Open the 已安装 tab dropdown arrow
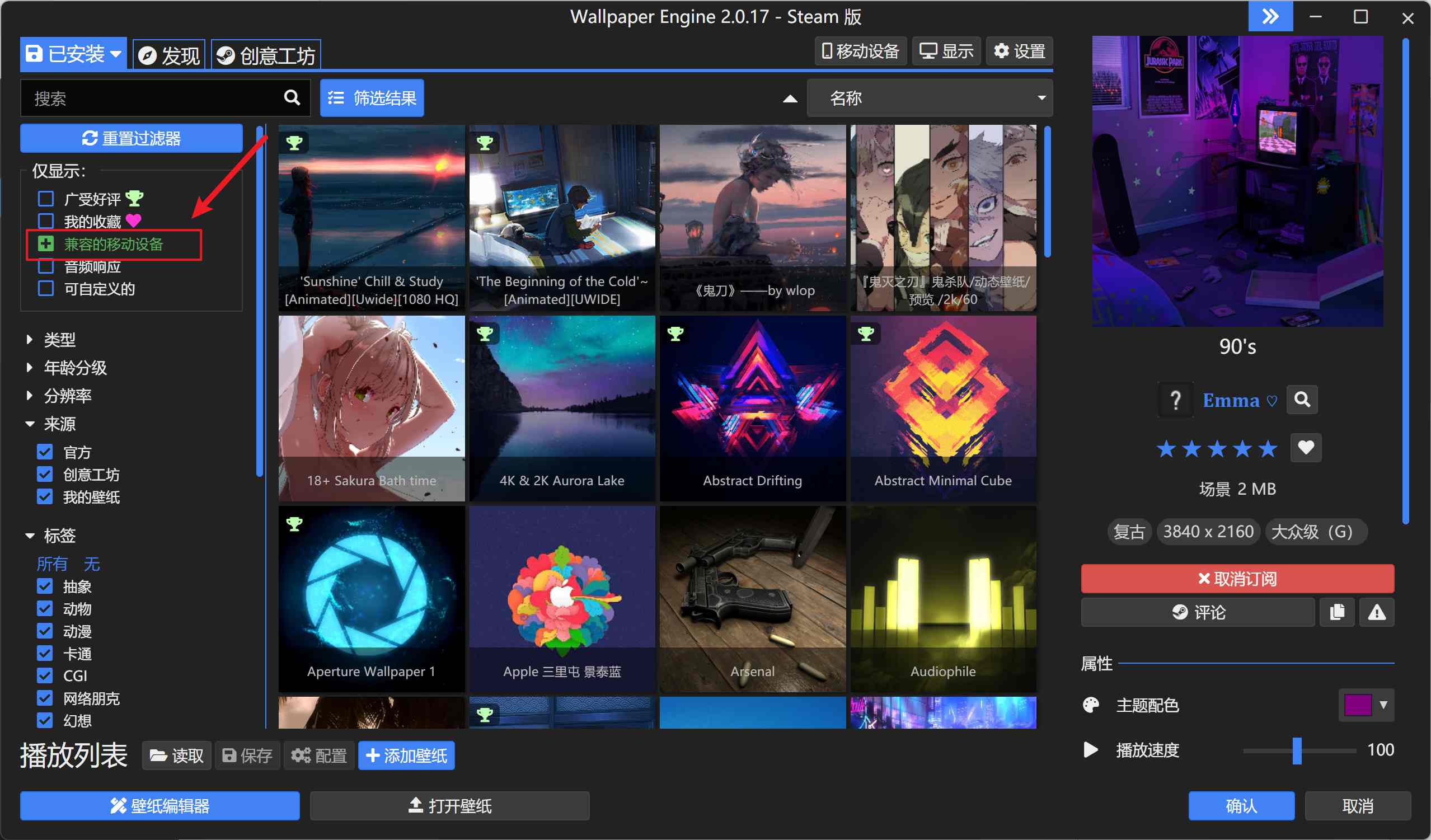Image resolution: width=1431 pixels, height=840 pixels. pyautogui.click(x=116, y=54)
